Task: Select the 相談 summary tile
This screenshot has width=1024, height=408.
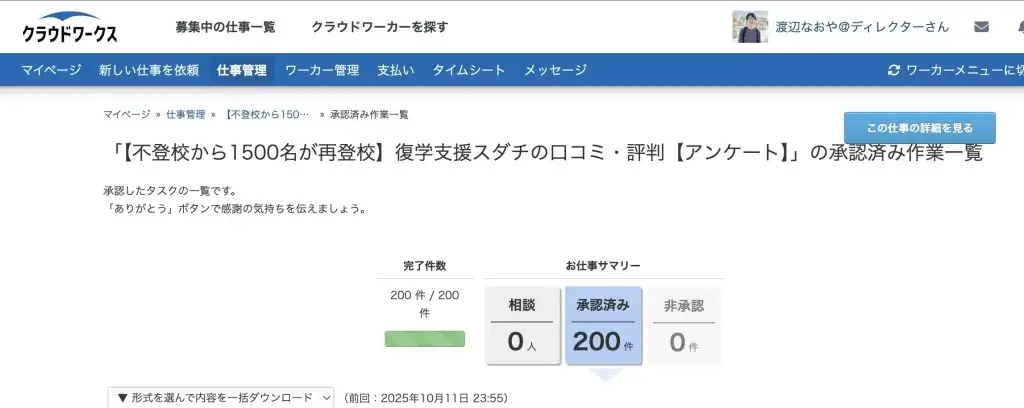Action: point(523,325)
